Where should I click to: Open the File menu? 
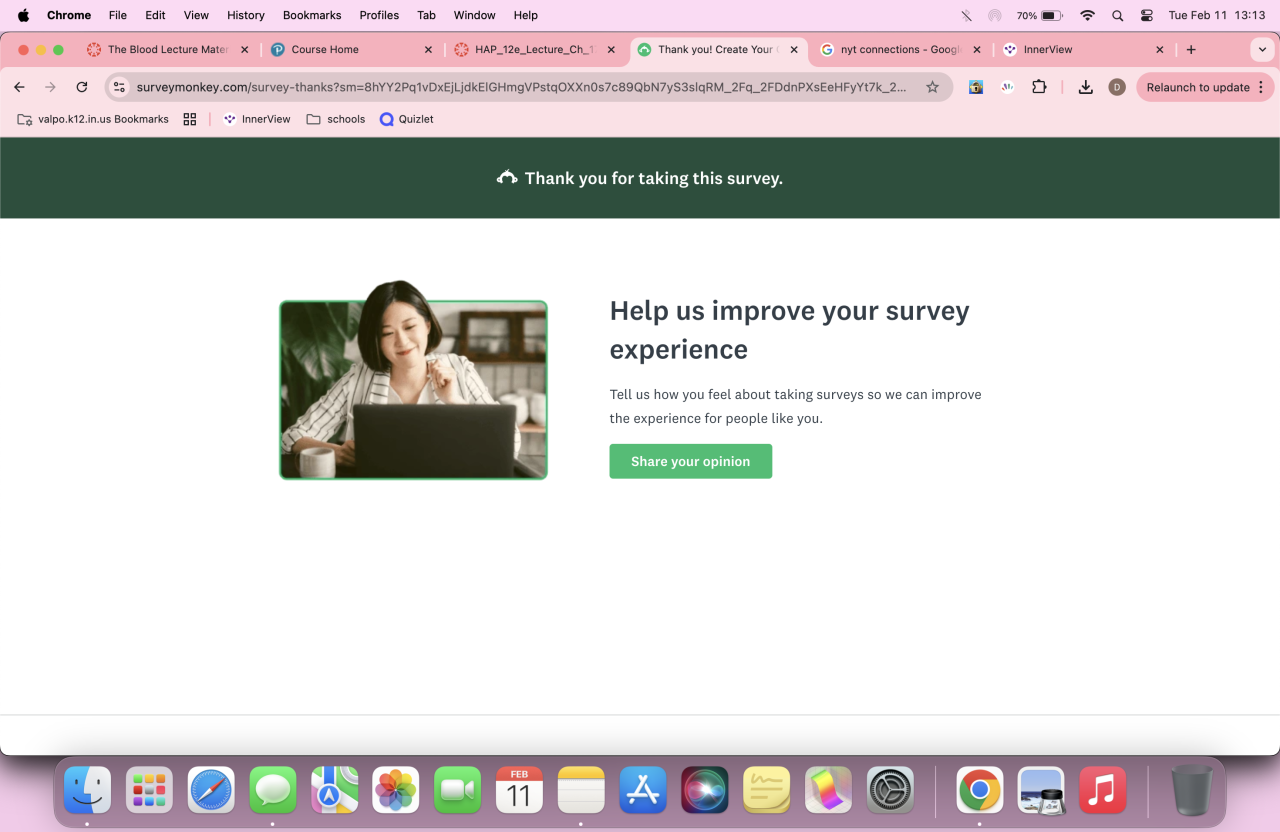pos(118,15)
